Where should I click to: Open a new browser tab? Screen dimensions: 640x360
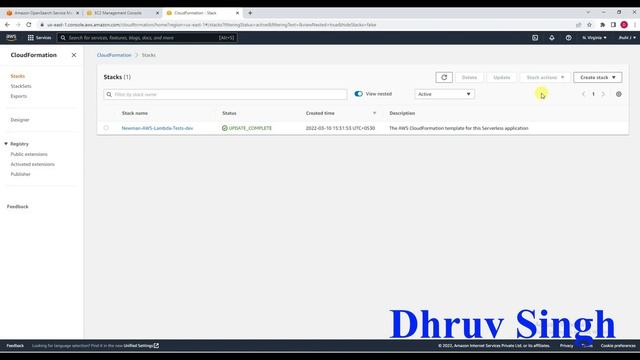point(250,13)
